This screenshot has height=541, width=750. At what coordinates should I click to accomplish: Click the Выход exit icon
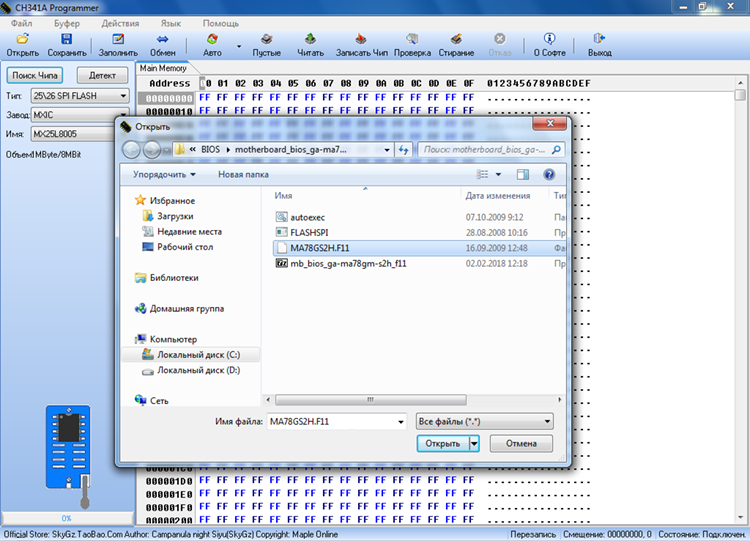click(x=599, y=39)
